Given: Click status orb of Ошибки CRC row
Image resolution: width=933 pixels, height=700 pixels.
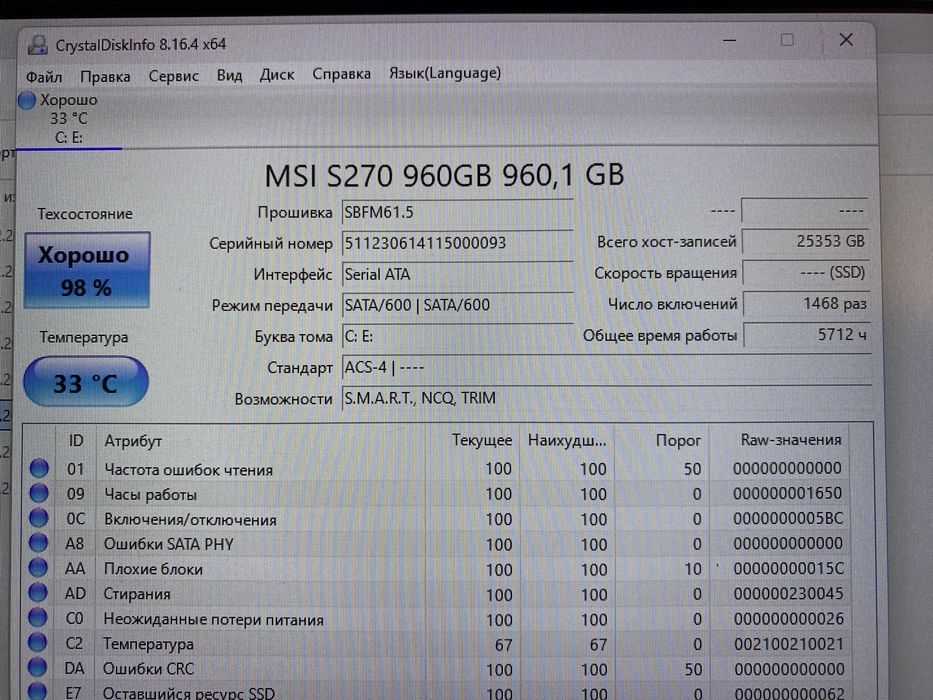Looking at the screenshot, I should [x=37, y=667].
